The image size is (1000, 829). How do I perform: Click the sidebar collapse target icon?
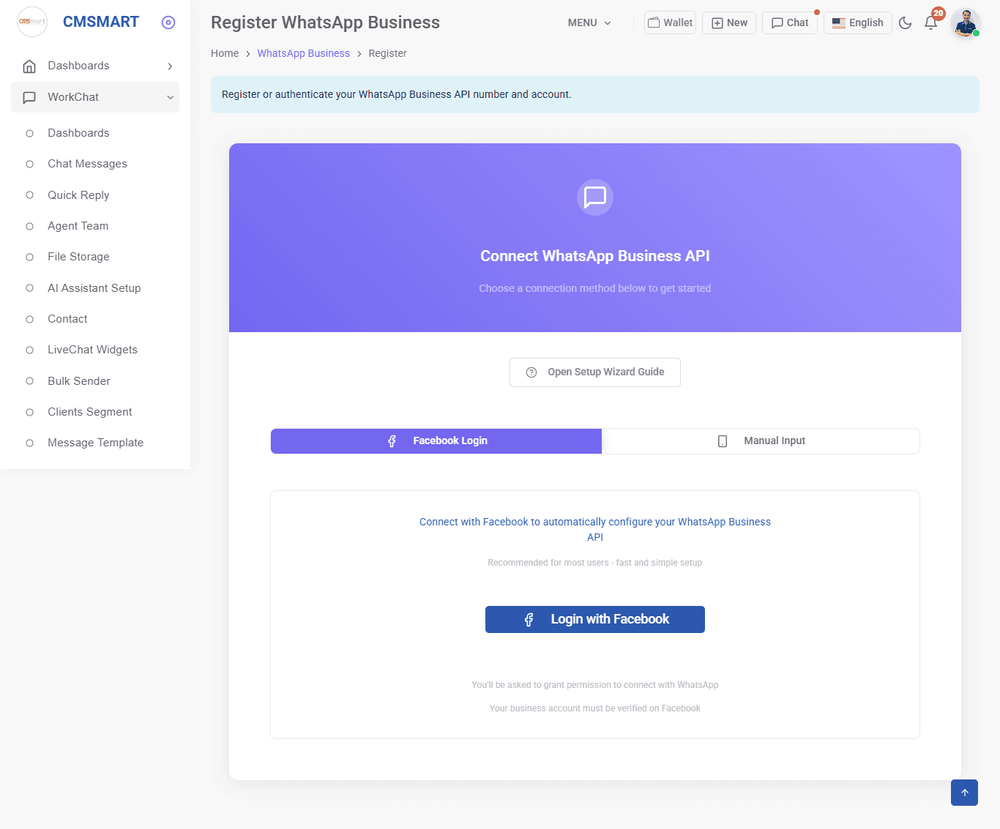click(168, 22)
